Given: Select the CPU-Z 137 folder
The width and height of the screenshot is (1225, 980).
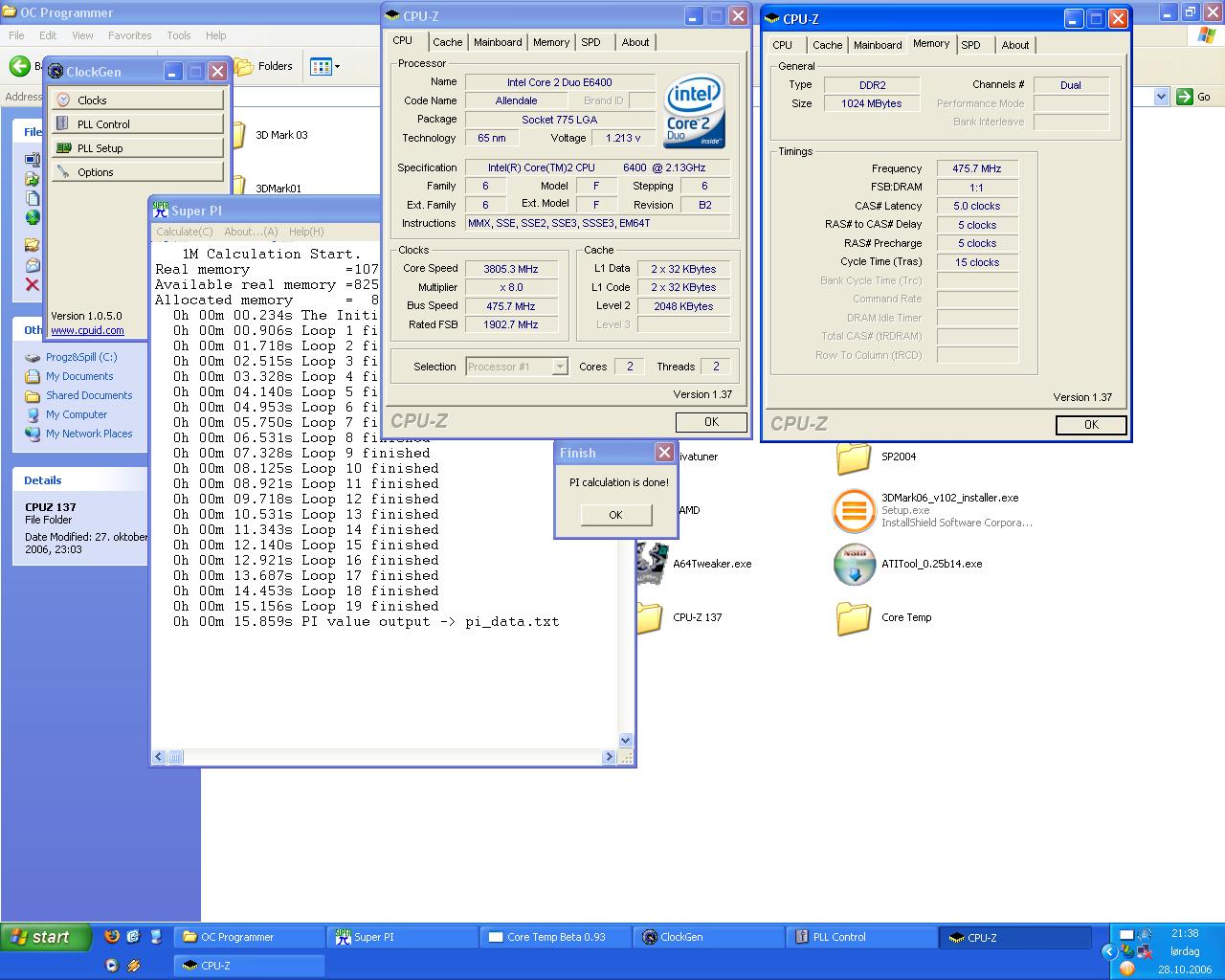Looking at the screenshot, I should click(697, 617).
